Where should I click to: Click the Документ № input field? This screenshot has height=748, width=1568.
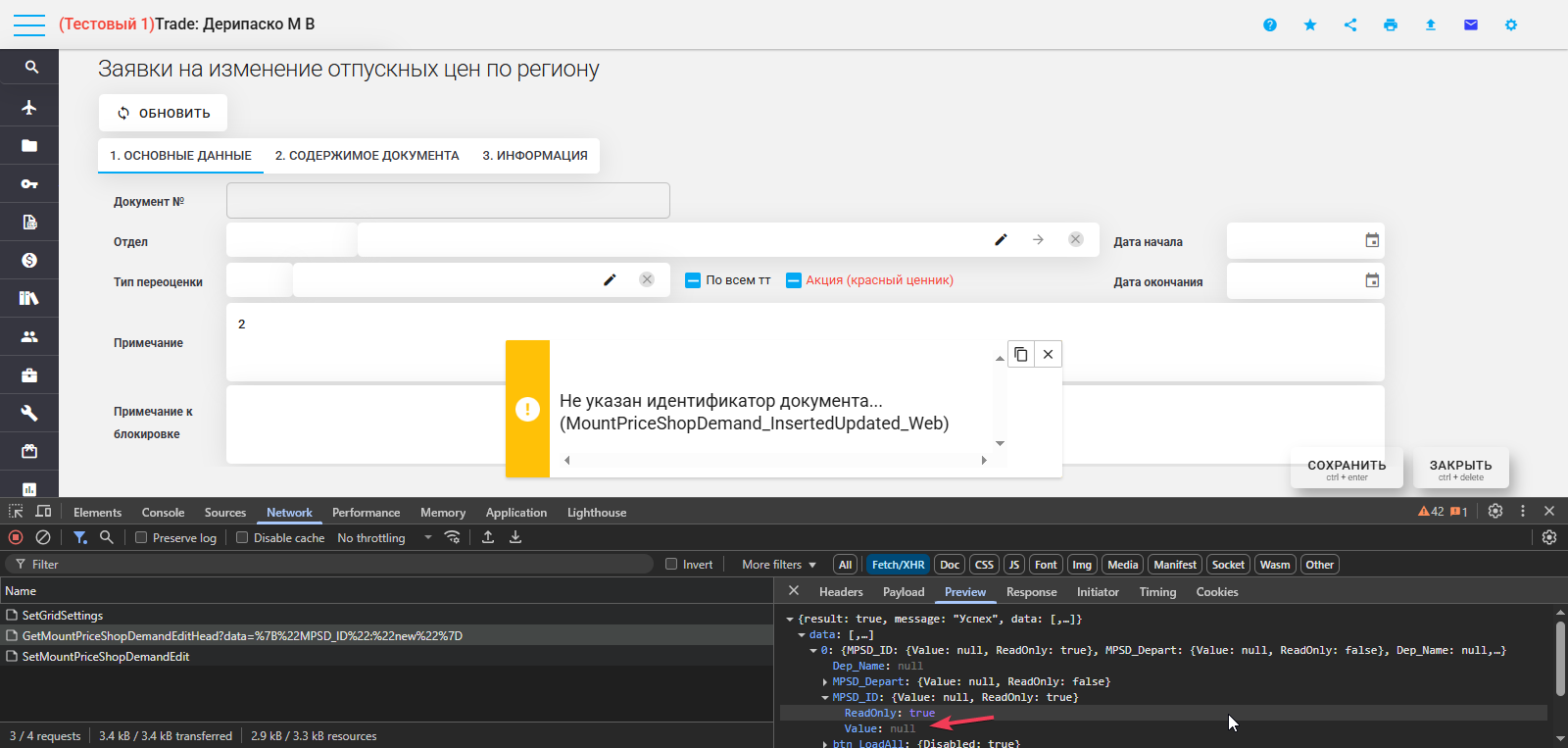[x=448, y=201]
